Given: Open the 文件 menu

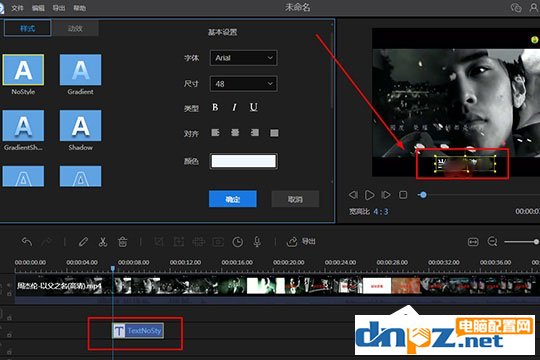Looking at the screenshot, I should (x=17, y=8).
